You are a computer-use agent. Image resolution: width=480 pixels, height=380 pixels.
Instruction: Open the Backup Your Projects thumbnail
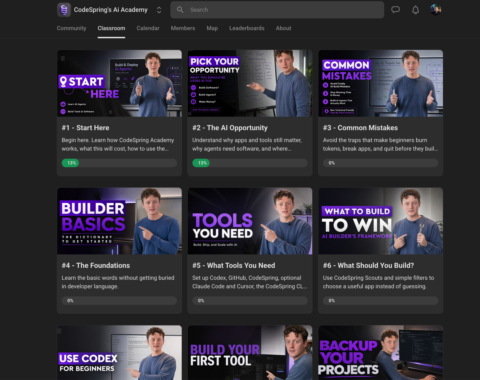(x=381, y=353)
